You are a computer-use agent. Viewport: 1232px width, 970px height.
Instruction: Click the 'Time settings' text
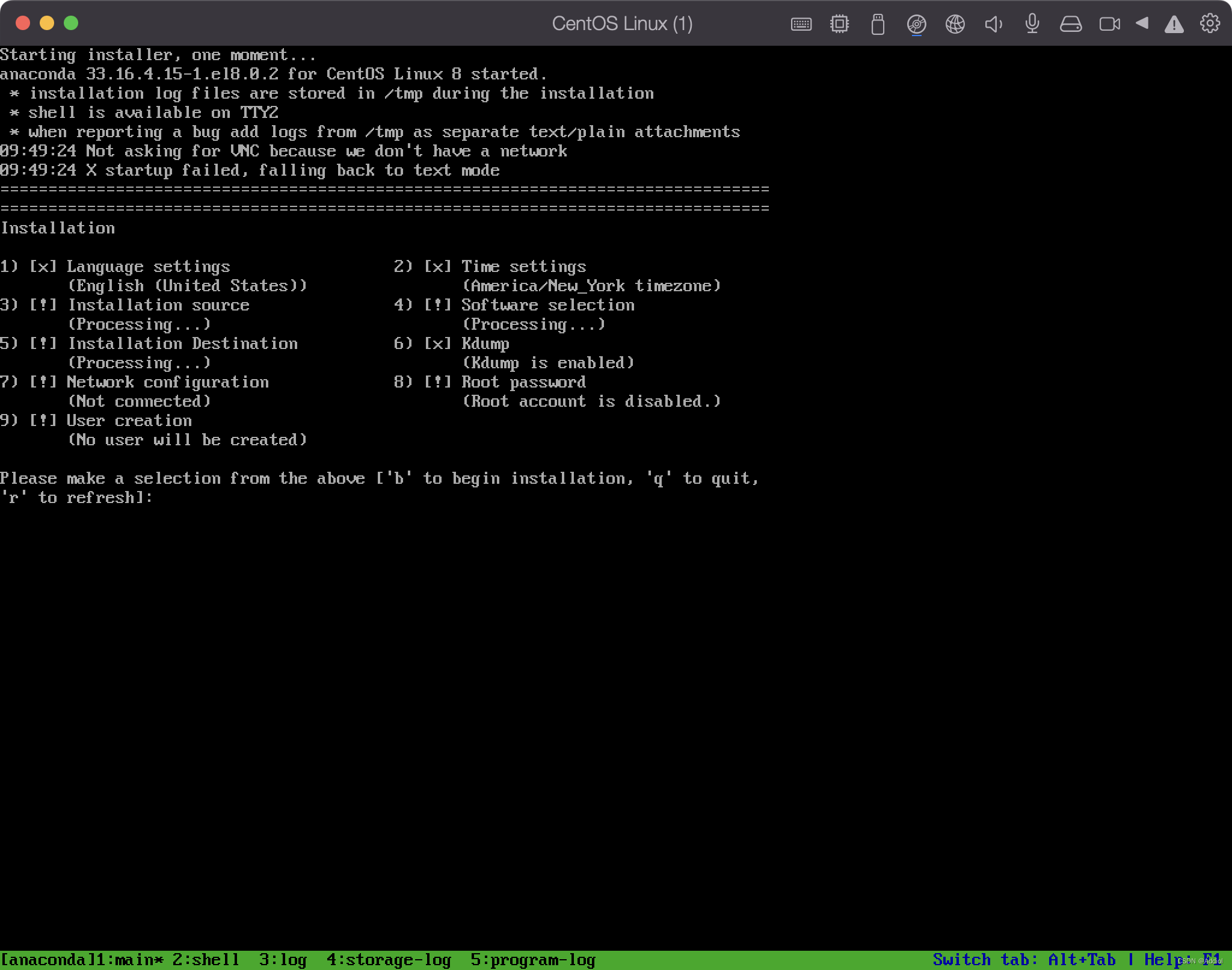pos(524,267)
